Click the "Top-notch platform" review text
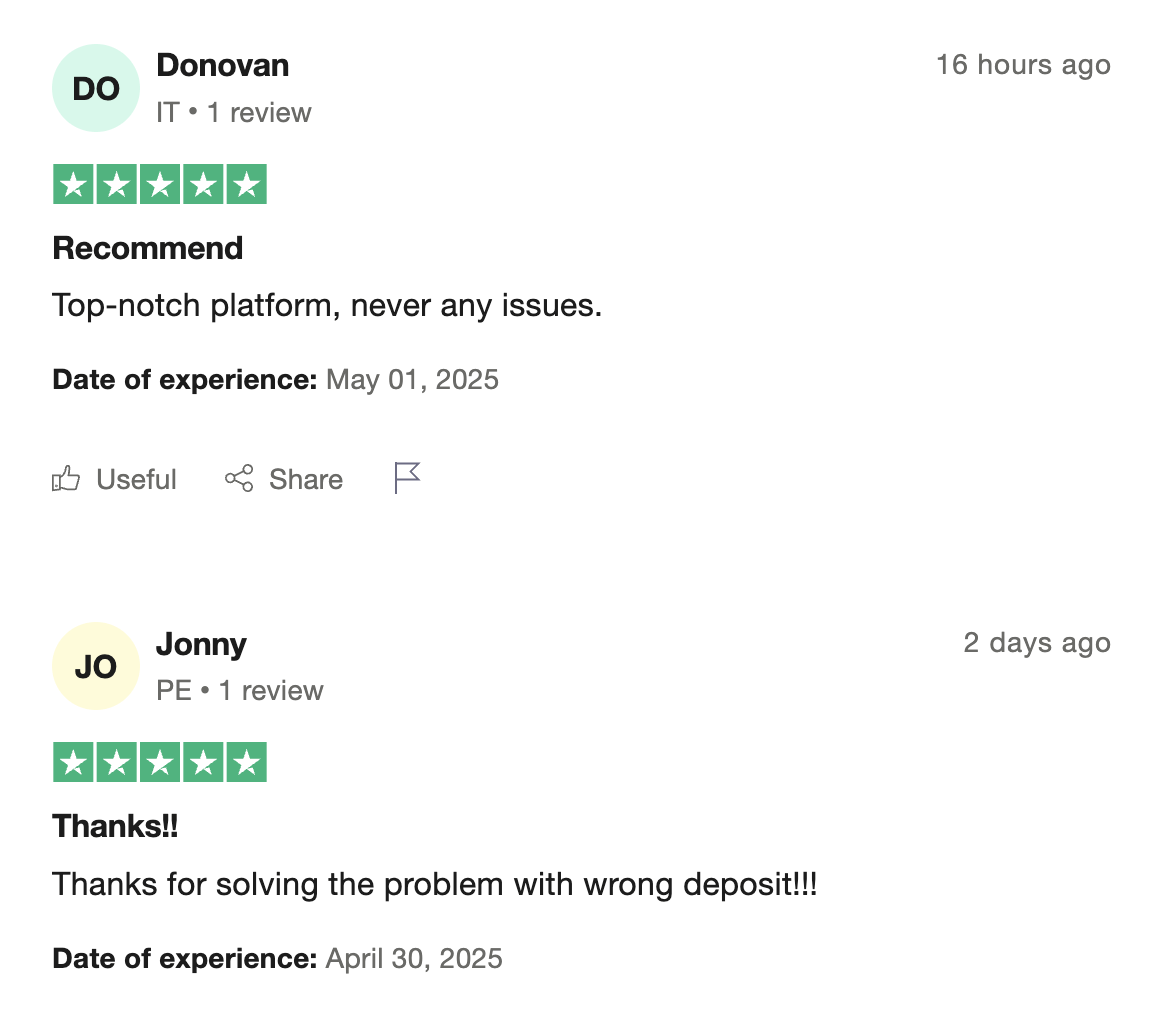The width and height of the screenshot is (1152, 1030). pyautogui.click(x=326, y=305)
